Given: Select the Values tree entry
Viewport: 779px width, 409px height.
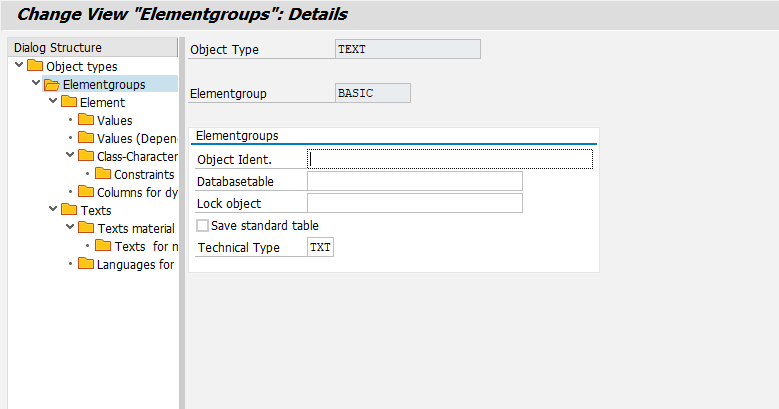Looking at the screenshot, I should coord(114,120).
